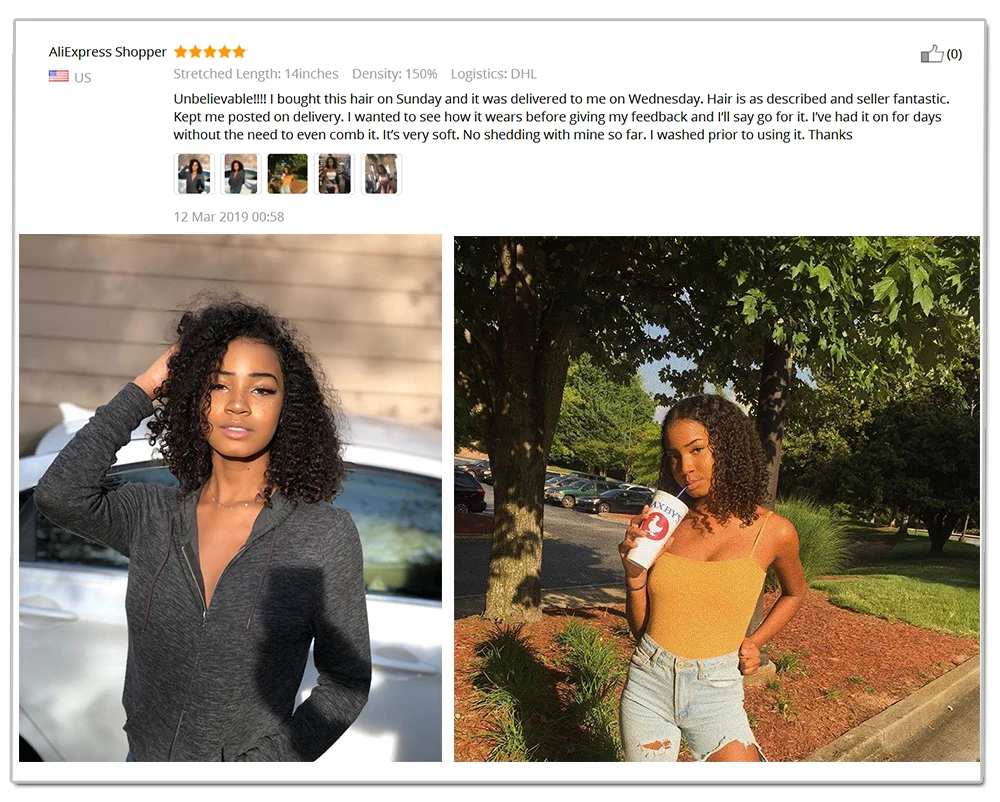Open the first review photo thumbnail
This screenshot has height=802, width=1000.
pos(194,173)
